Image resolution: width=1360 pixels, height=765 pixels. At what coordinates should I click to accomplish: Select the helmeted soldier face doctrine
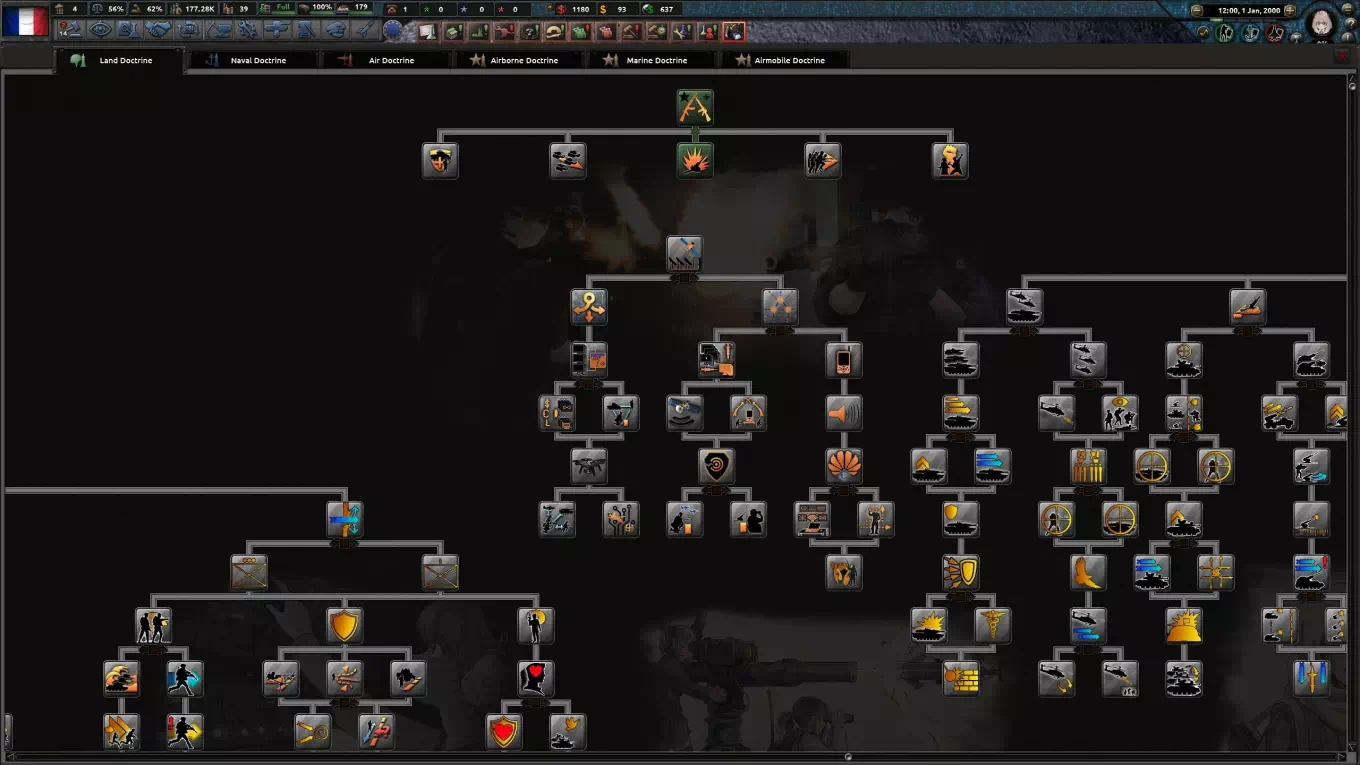[x=440, y=160]
